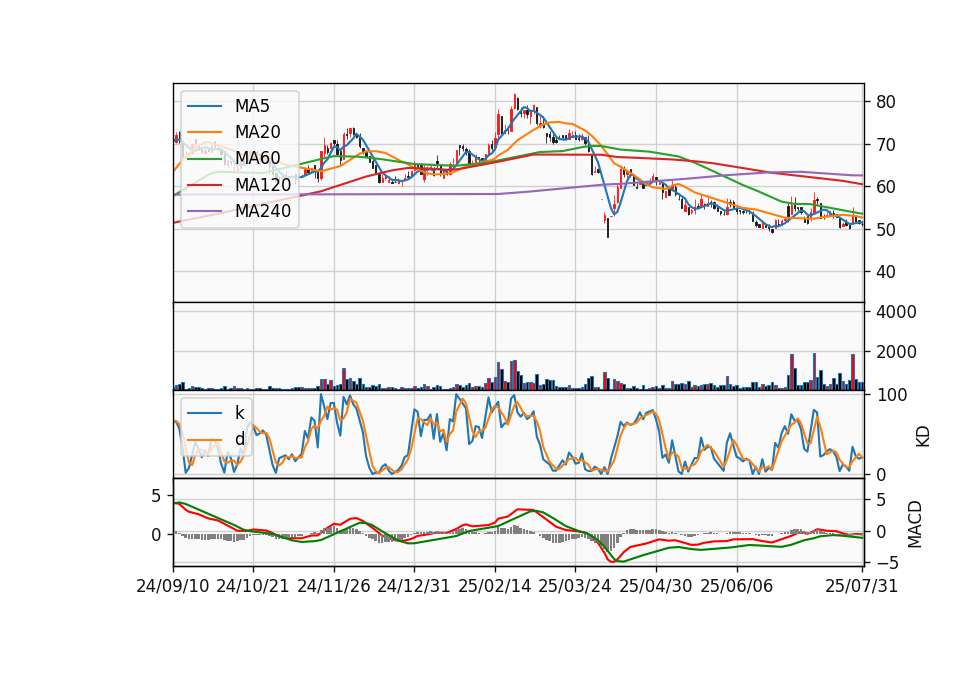Screen dimensions: 960x690
Task: Click the MA20 legend label
Action: coord(257,132)
